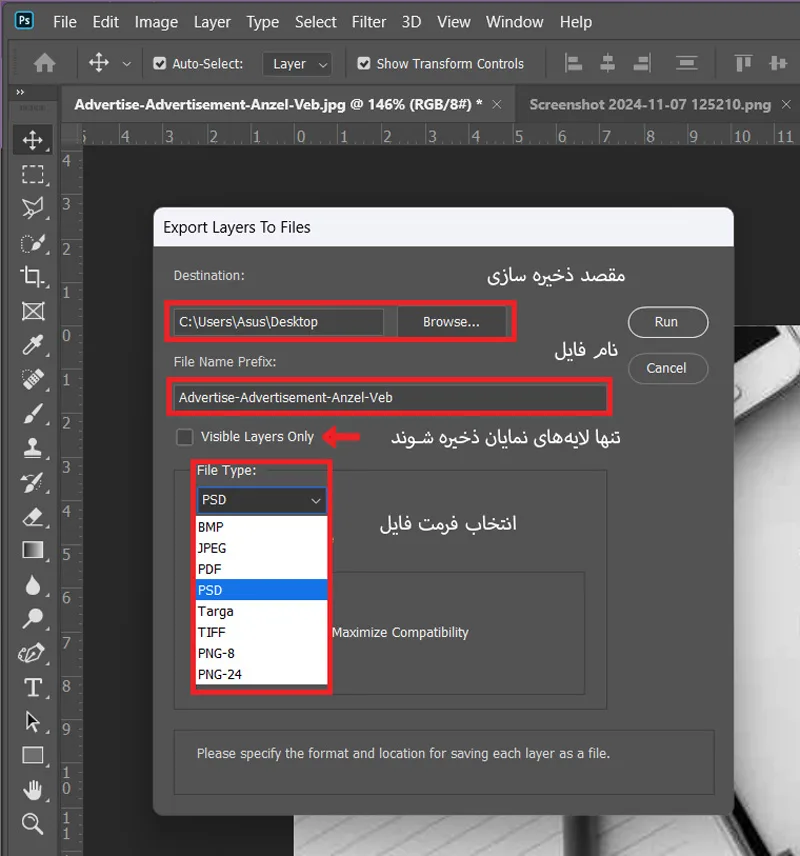Select the Zoom tool
The width and height of the screenshot is (800, 856).
[x=33, y=824]
